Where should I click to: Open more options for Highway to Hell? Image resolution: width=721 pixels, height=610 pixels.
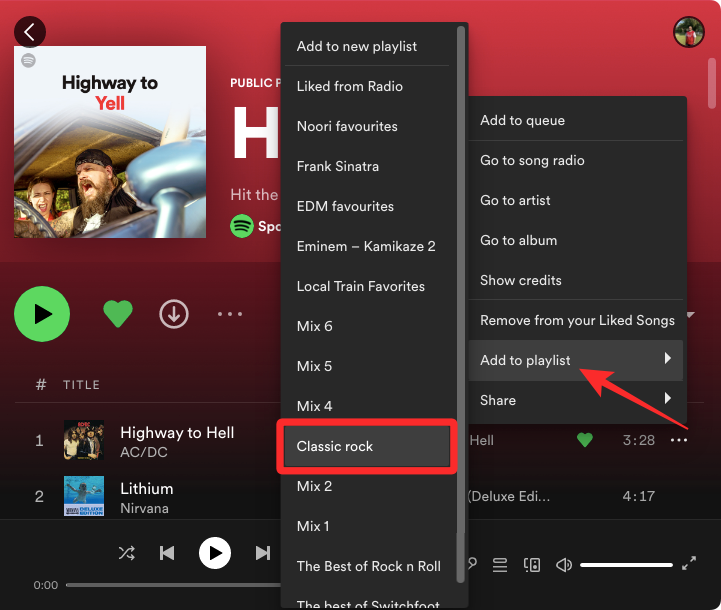tap(679, 440)
